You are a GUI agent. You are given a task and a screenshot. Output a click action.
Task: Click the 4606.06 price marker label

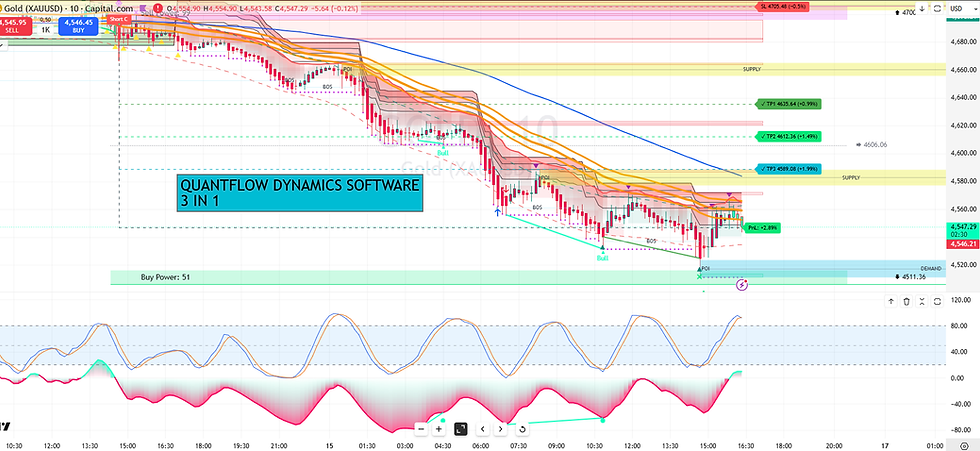click(872, 144)
